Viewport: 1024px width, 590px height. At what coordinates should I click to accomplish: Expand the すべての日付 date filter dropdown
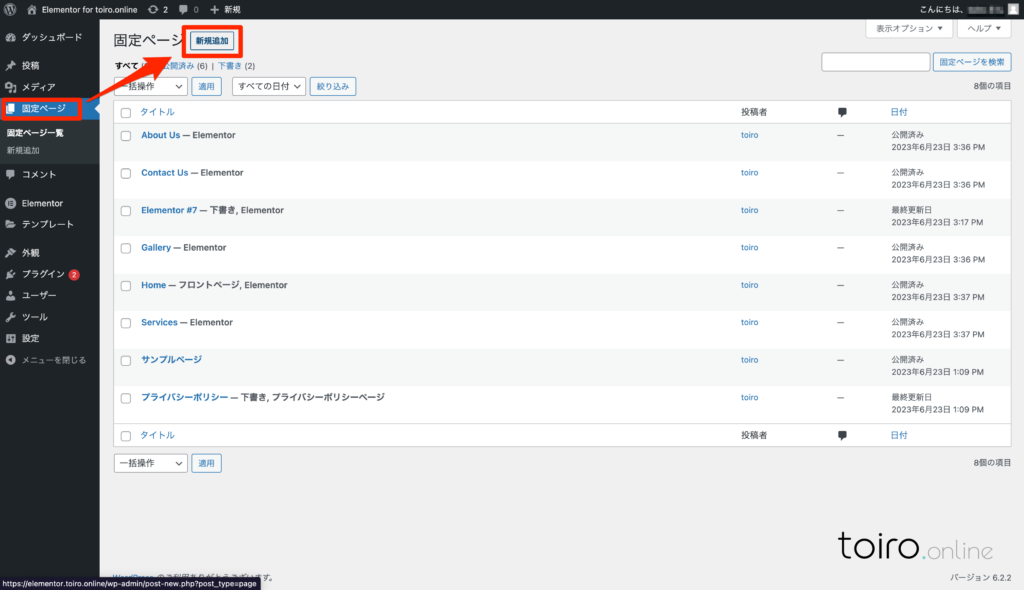(x=267, y=87)
